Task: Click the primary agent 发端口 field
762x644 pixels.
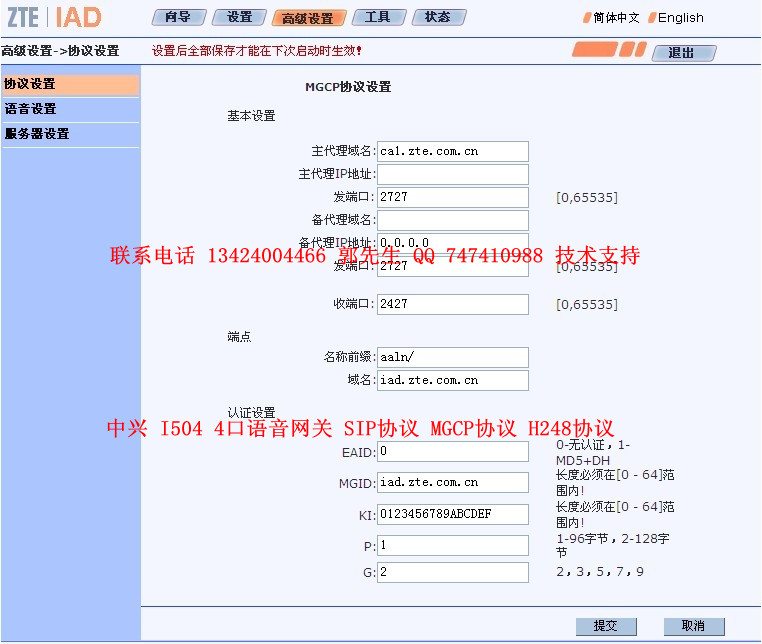Action: click(453, 197)
